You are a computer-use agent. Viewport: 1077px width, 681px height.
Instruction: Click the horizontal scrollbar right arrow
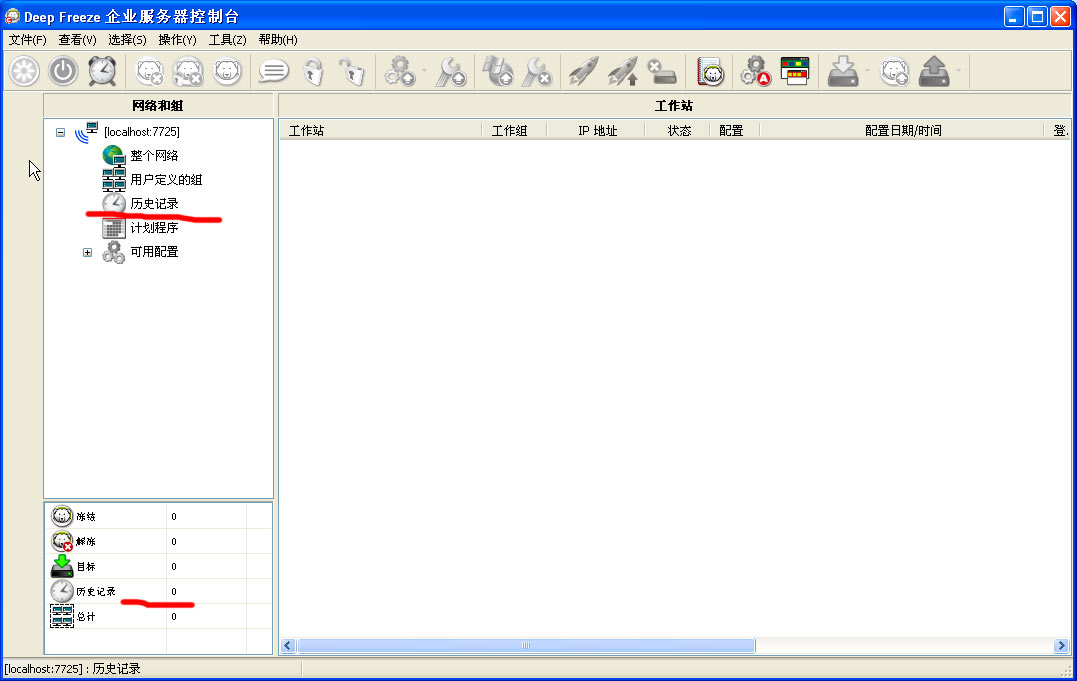coord(1061,646)
